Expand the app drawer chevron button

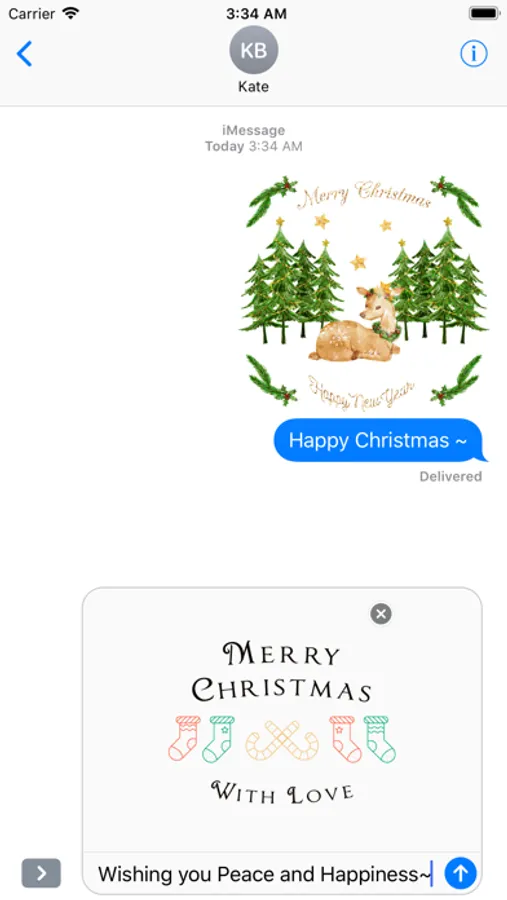point(41,873)
